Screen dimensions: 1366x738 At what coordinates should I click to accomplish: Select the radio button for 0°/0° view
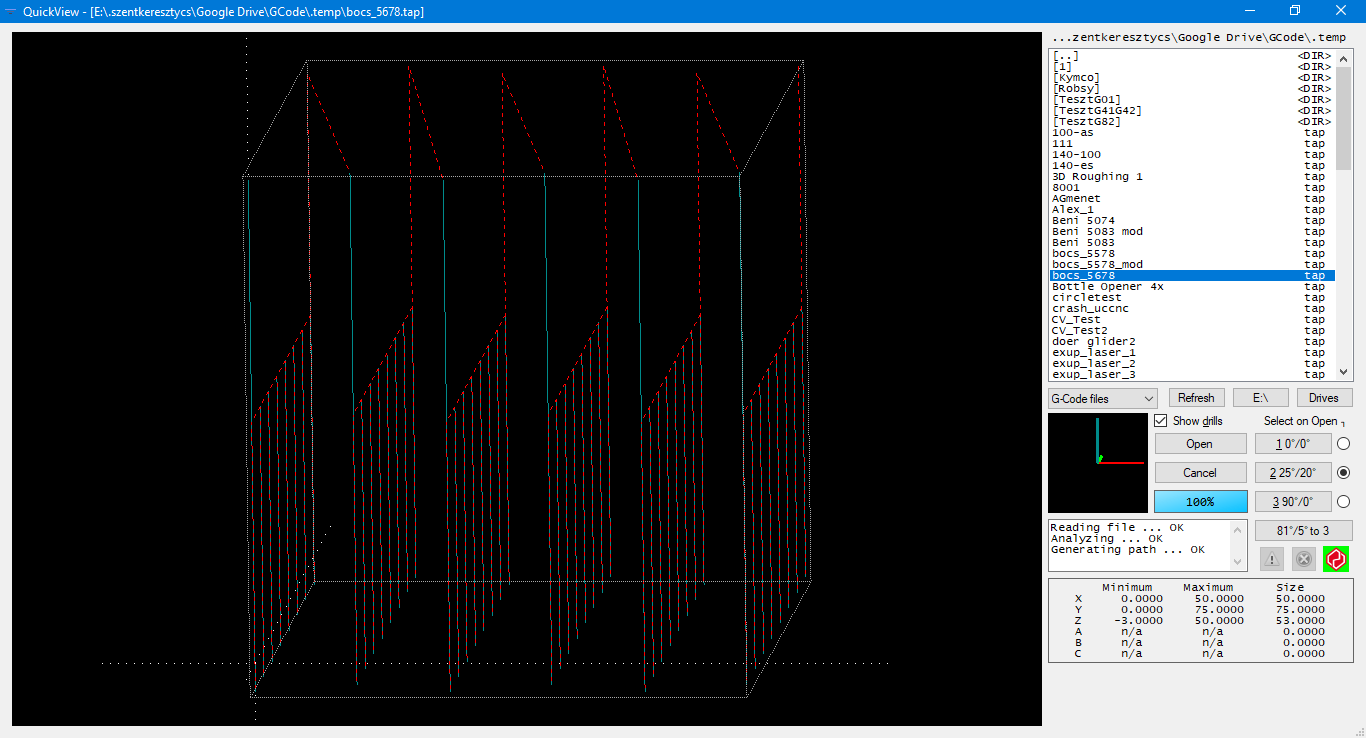(x=1343, y=444)
